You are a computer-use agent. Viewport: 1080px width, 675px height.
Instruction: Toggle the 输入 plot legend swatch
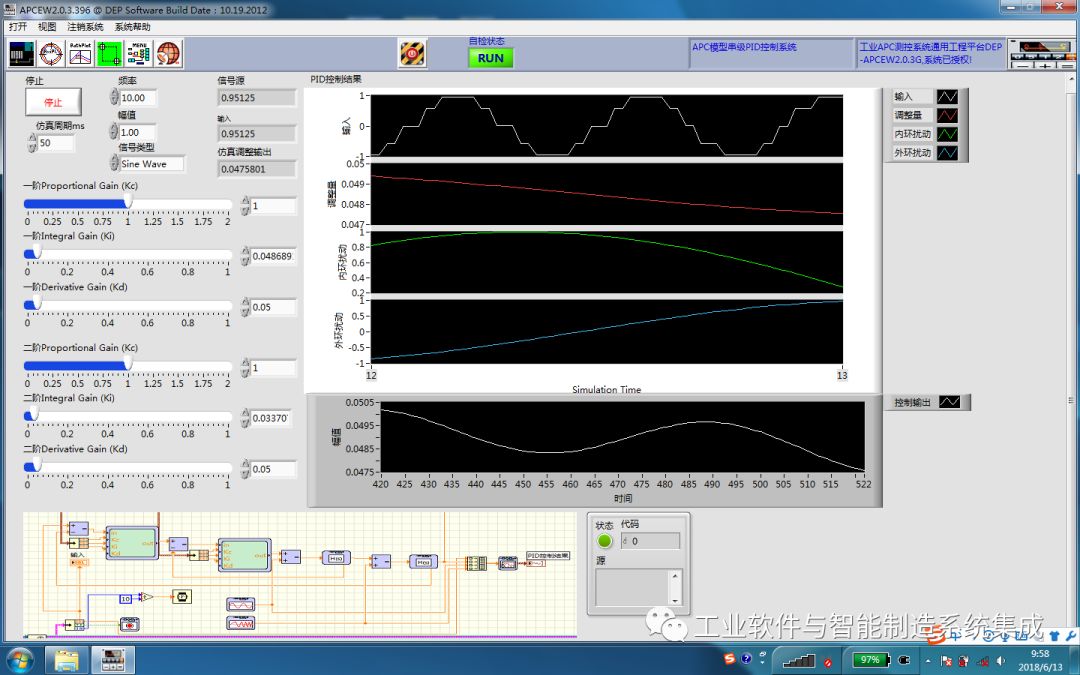pyautogui.click(x=946, y=97)
